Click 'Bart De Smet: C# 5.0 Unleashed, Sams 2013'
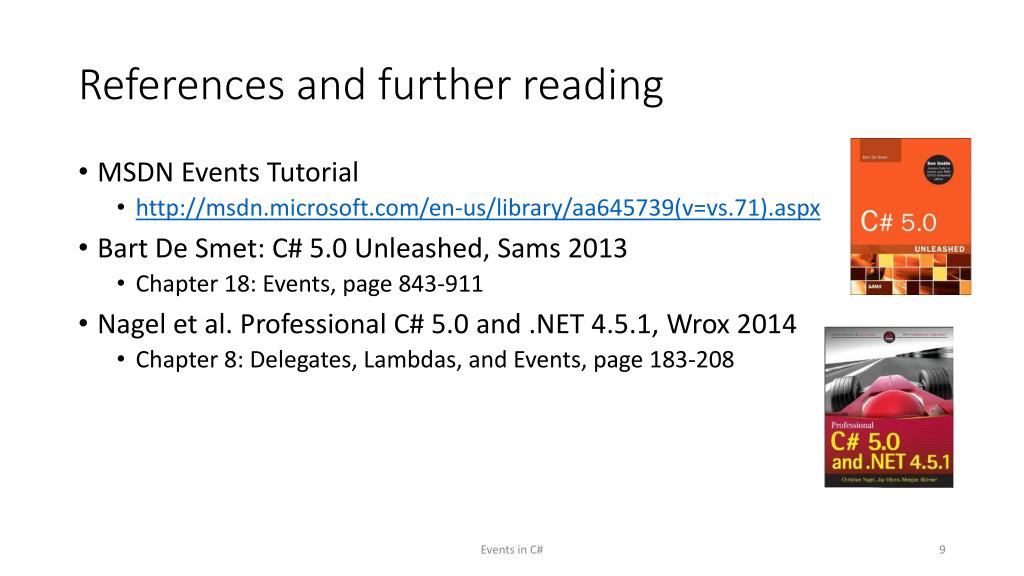Viewport: 1024px width, 576px height. 362,248
